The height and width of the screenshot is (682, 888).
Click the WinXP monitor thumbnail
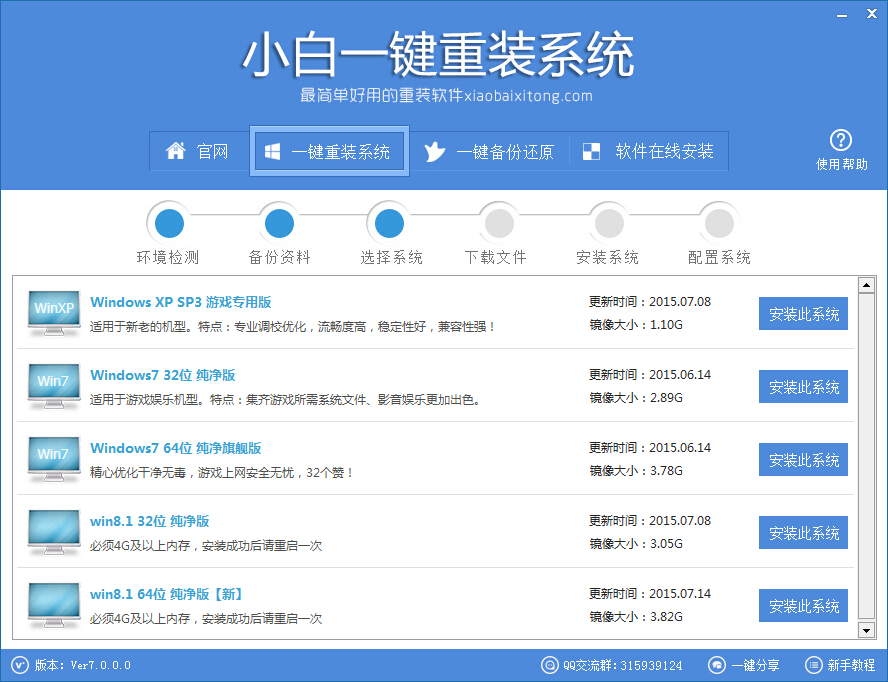click(52, 311)
